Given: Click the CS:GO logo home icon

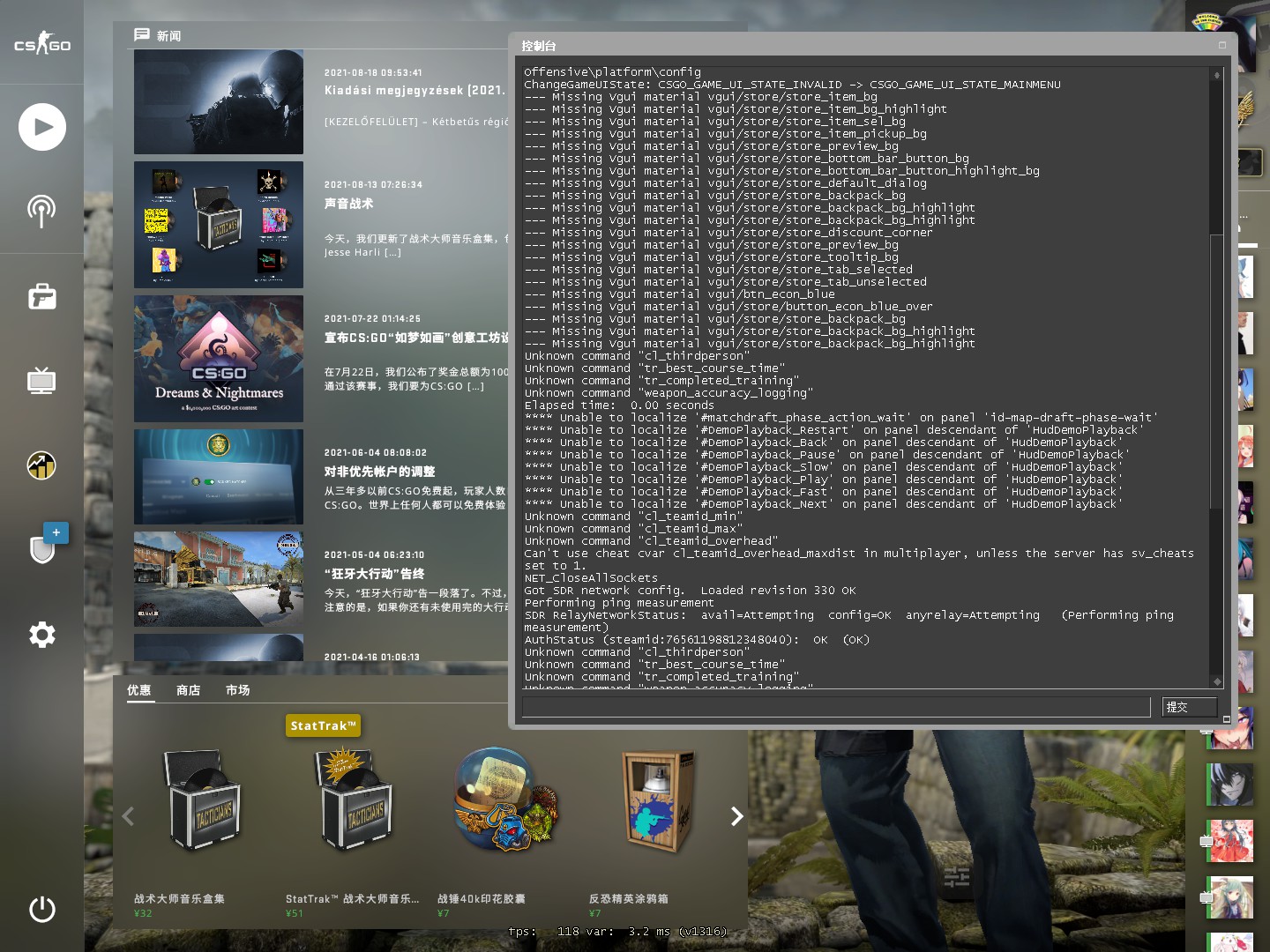Looking at the screenshot, I should click(x=42, y=43).
